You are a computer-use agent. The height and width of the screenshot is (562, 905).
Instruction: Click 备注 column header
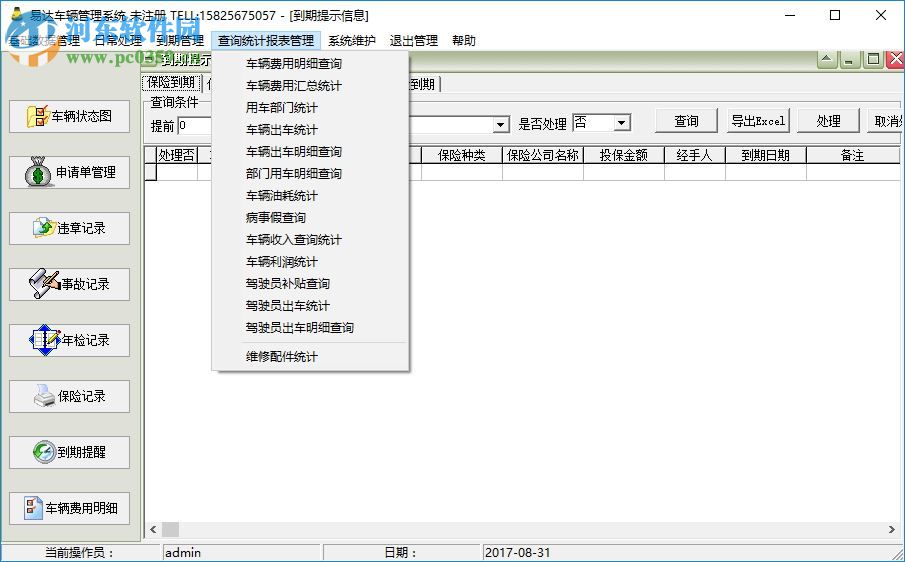[x=852, y=155]
